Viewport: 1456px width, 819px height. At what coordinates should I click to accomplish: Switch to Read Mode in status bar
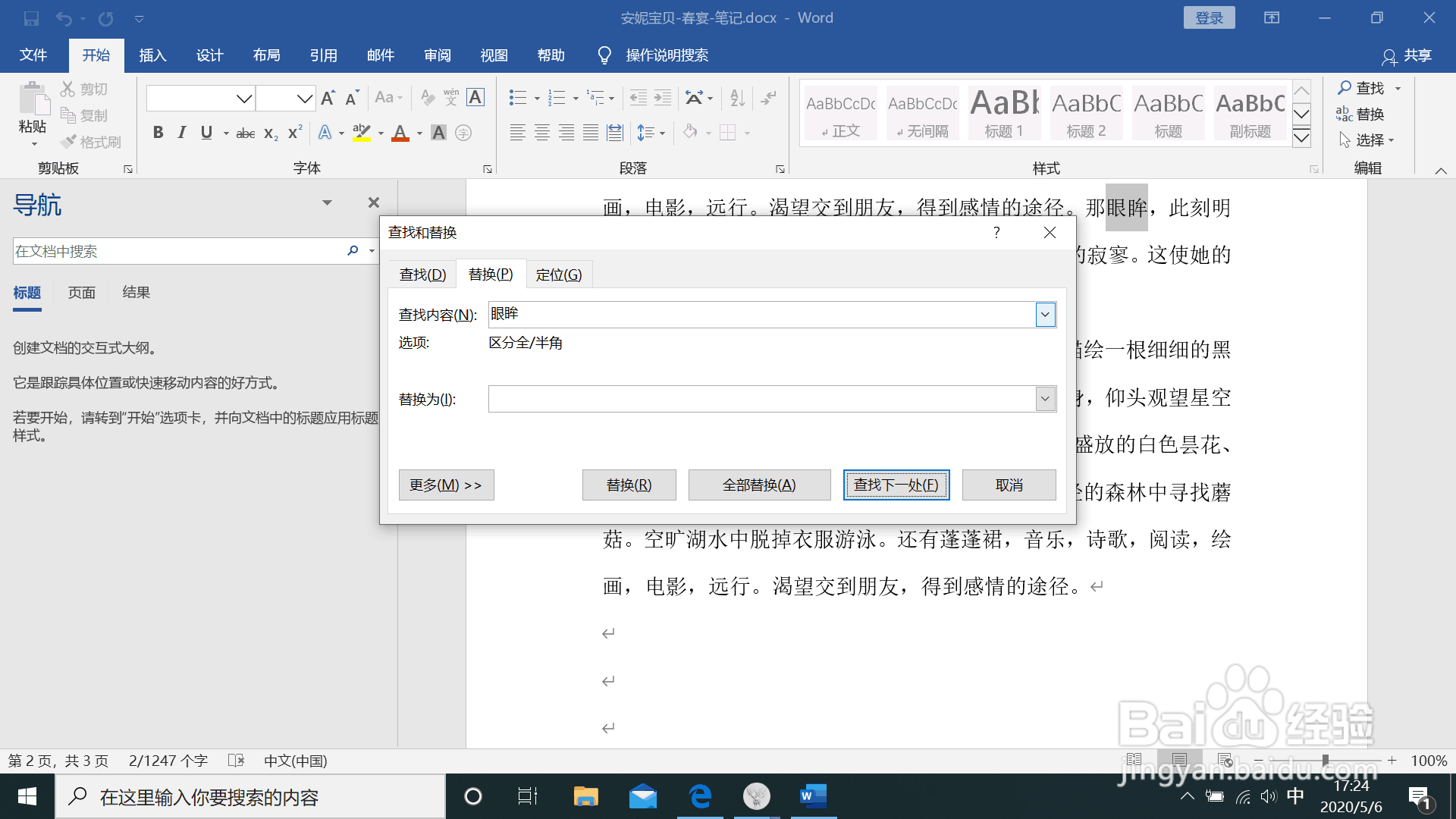(x=1134, y=760)
